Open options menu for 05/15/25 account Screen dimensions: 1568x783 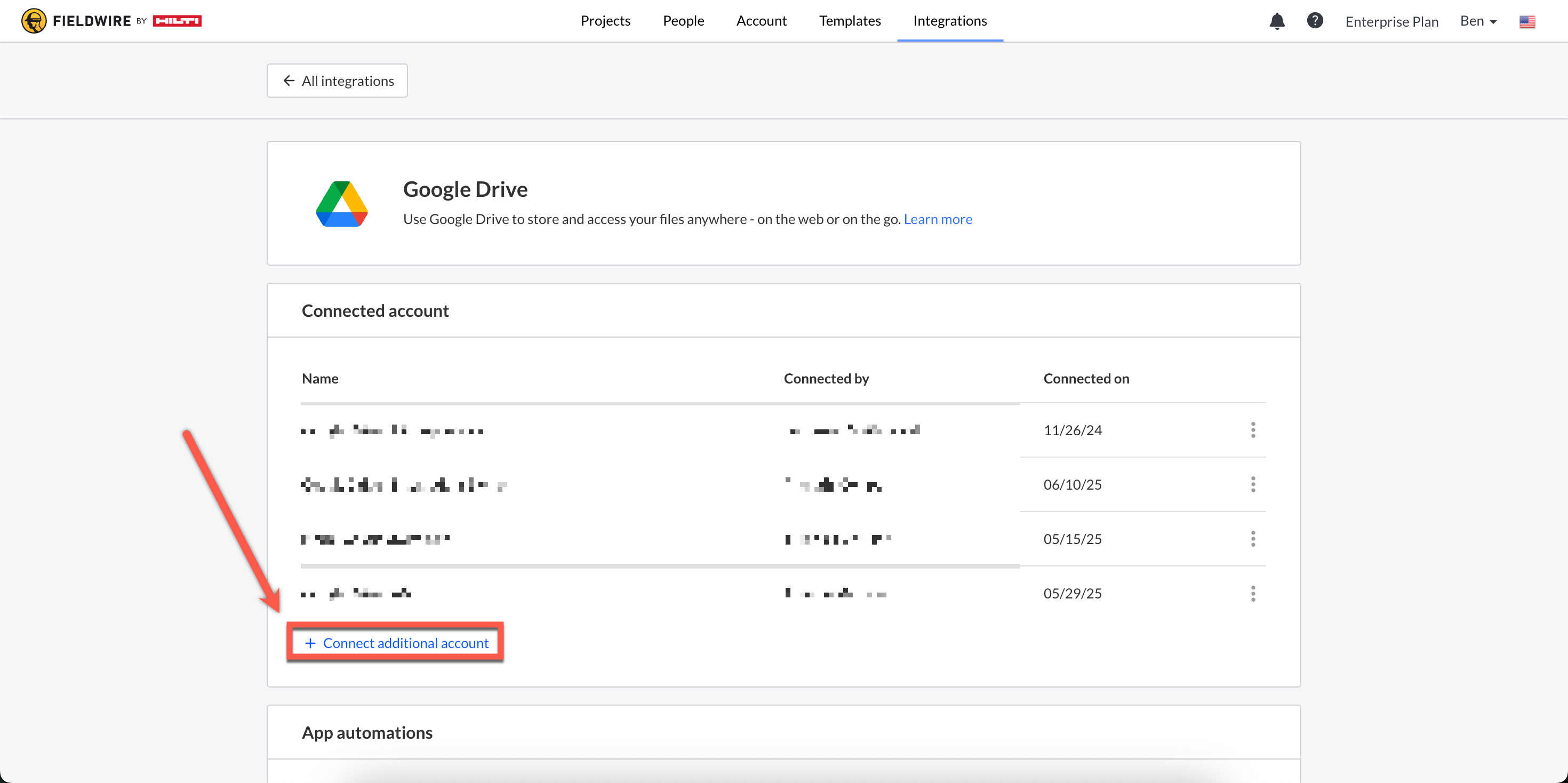[1253, 539]
